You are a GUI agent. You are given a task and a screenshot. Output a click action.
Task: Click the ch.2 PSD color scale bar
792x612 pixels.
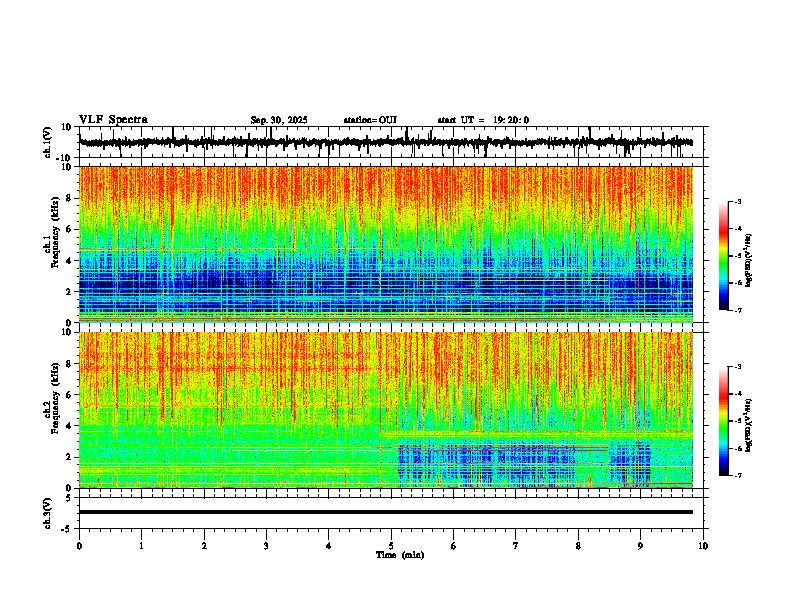coord(723,421)
